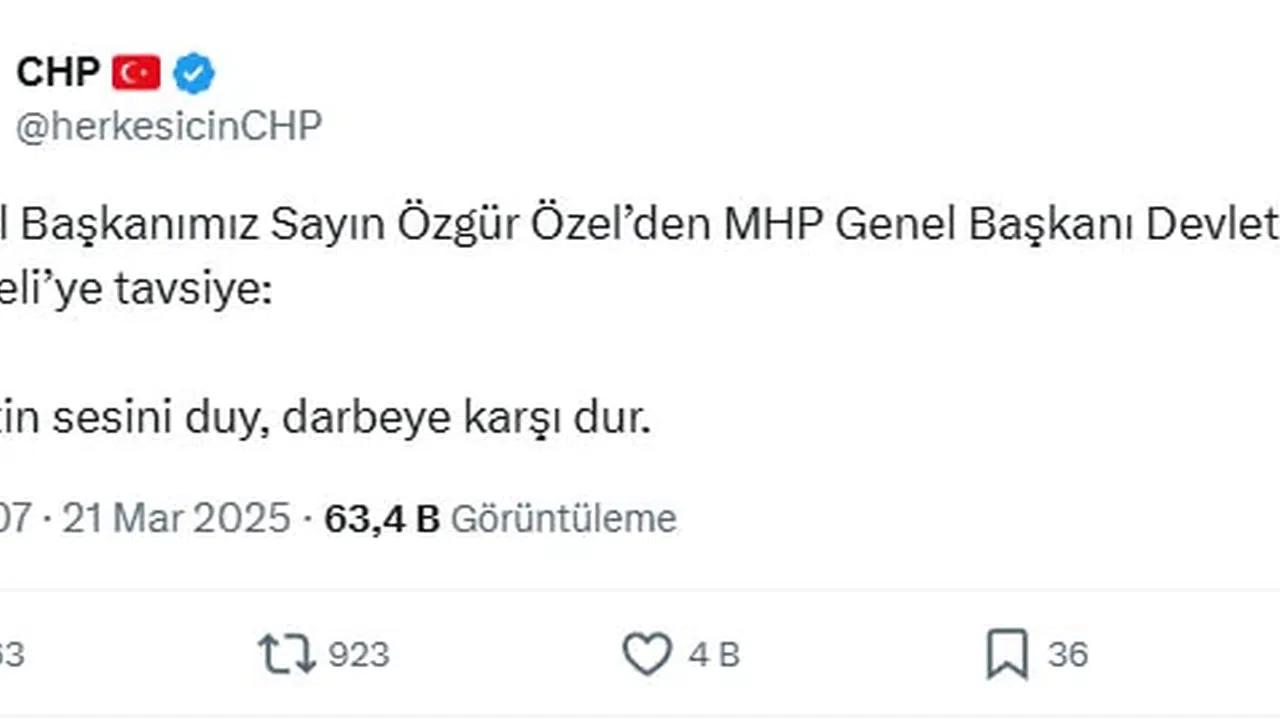This screenshot has width=1280, height=720.
Task: Click the 4 B likes count
Action: [x=714, y=655]
